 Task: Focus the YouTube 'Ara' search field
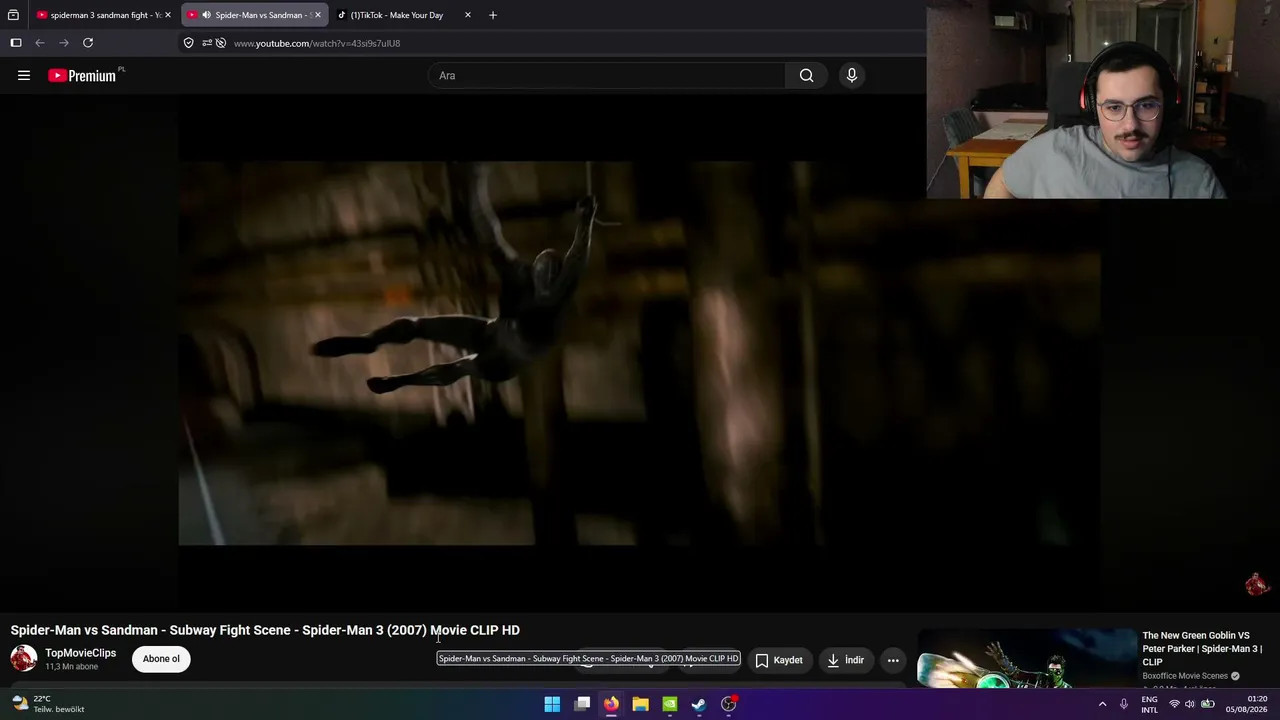[606, 75]
